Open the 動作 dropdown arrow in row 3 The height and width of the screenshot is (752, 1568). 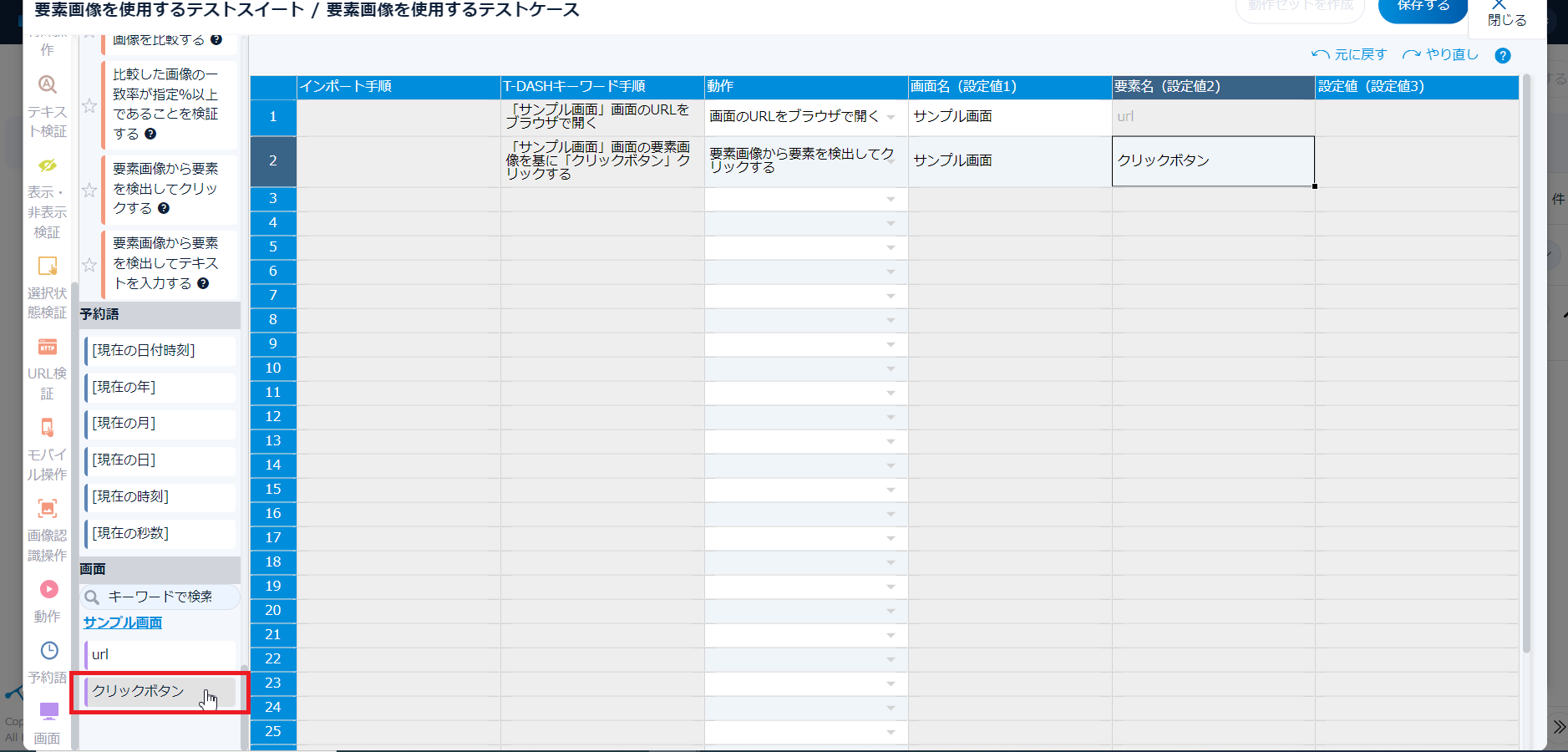[891, 200]
